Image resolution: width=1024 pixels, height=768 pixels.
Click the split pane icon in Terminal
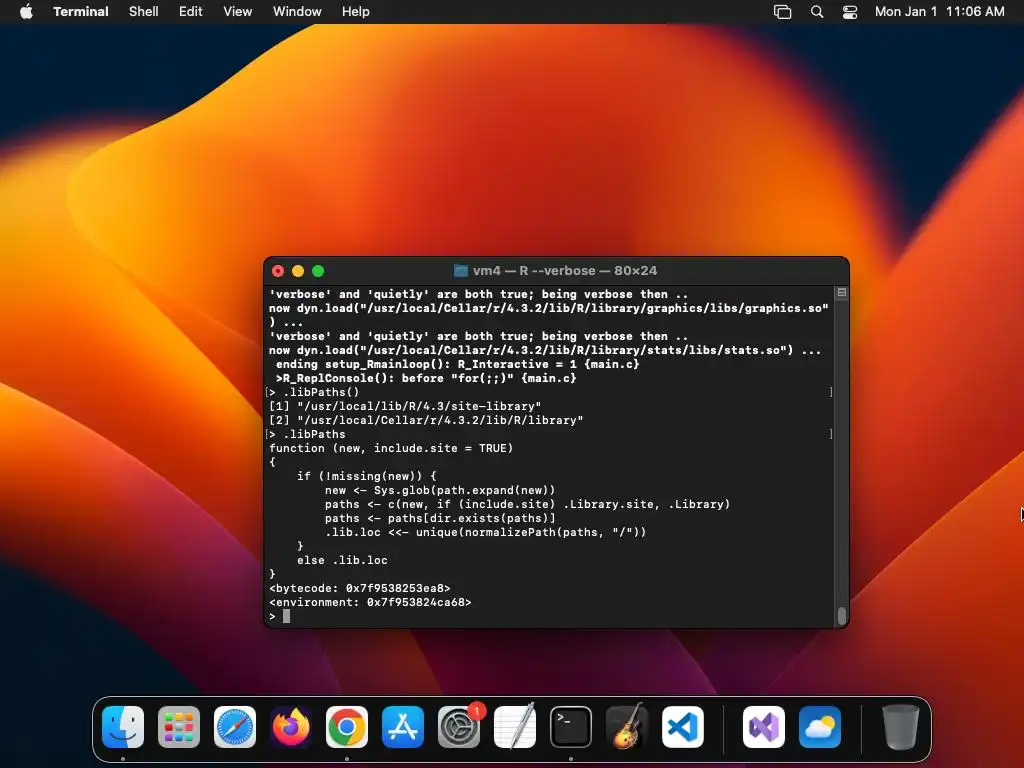coord(842,293)
